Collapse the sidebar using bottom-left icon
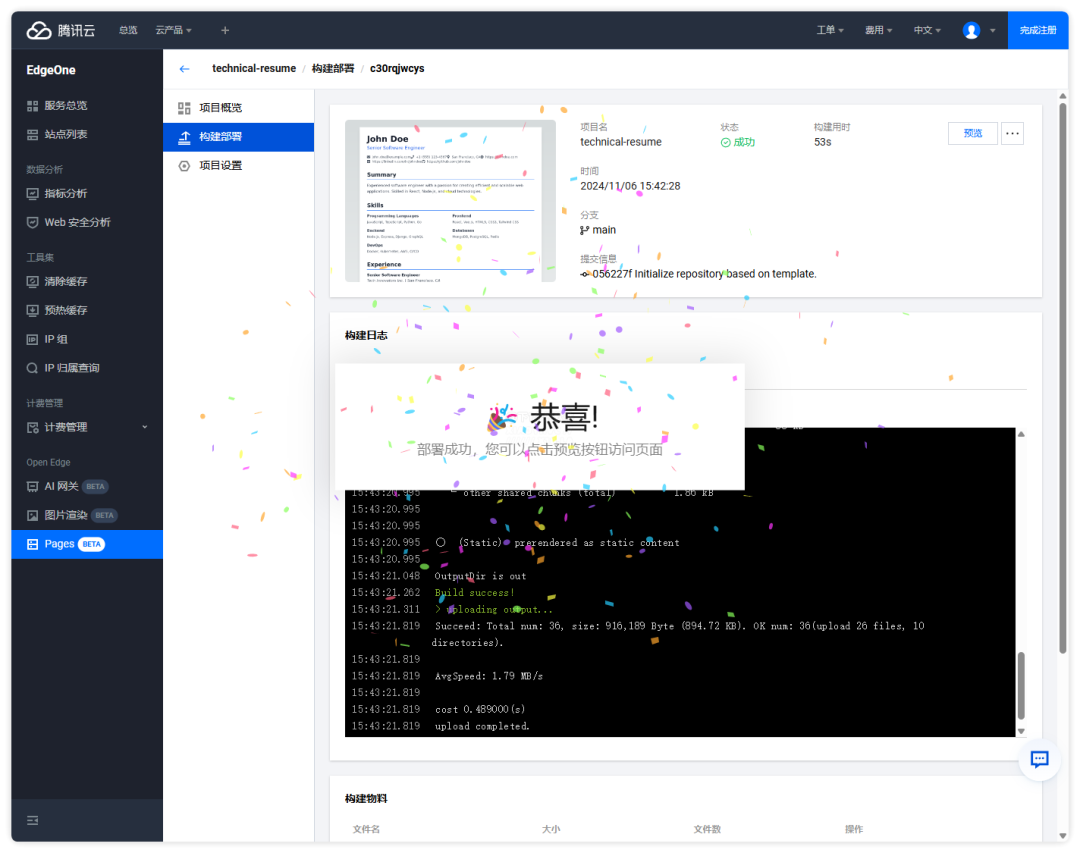Viewport: 1080px width, 853px height. pos(32,820)
